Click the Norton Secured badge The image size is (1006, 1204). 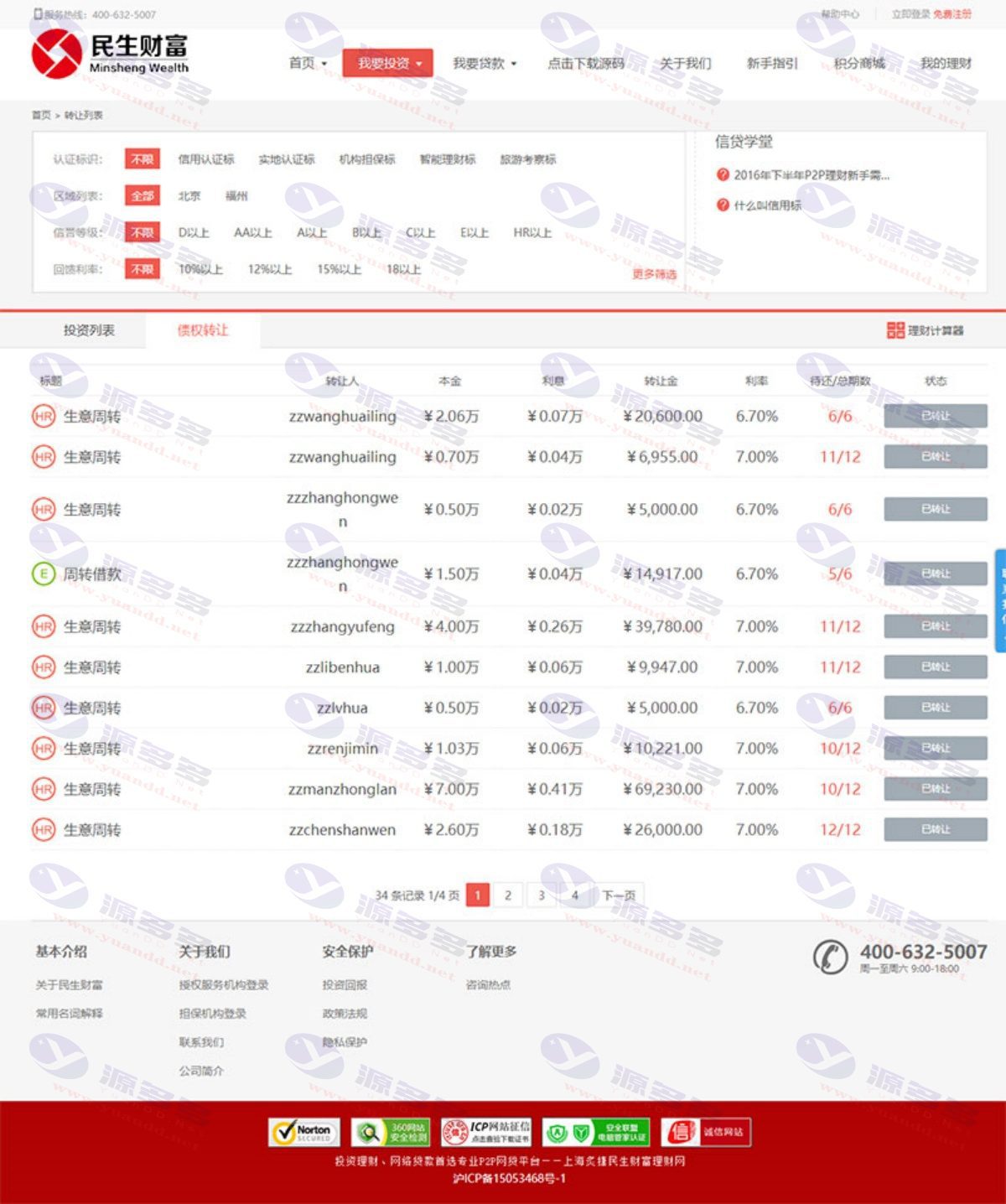coord(304,1132)
